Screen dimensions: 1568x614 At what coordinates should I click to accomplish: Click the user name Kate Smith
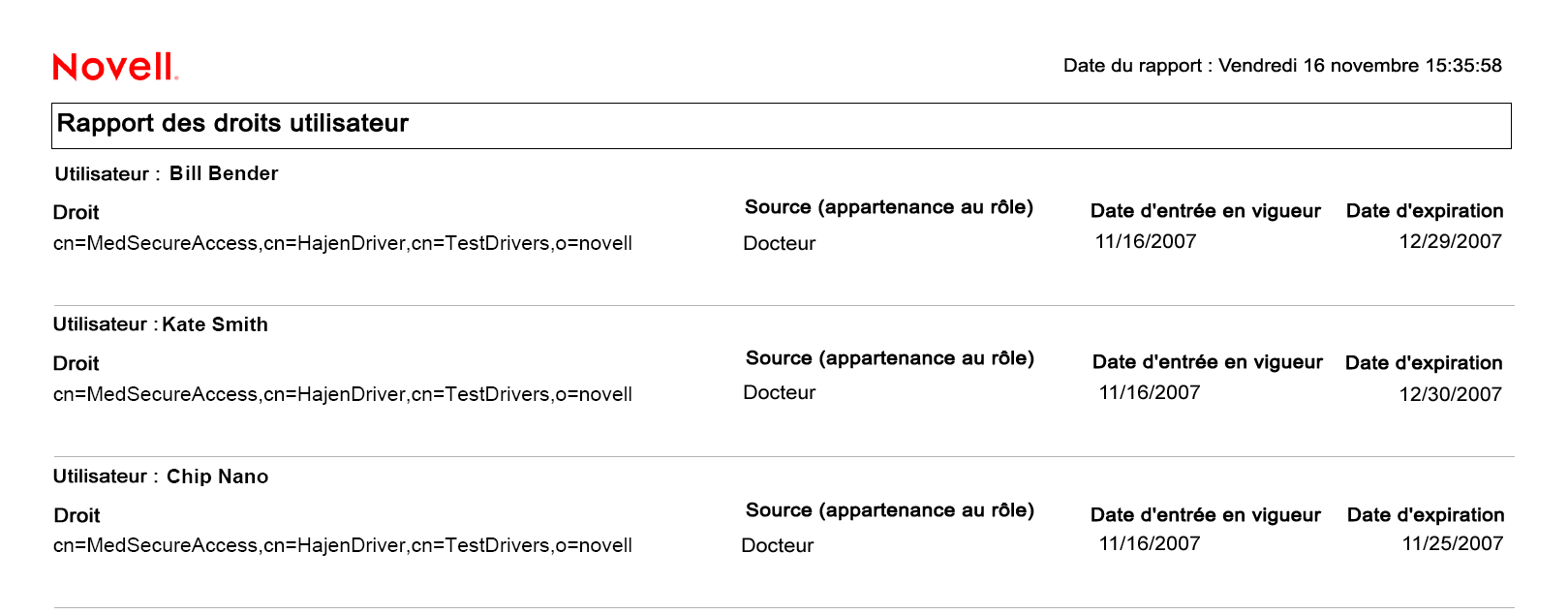[215, 325]
